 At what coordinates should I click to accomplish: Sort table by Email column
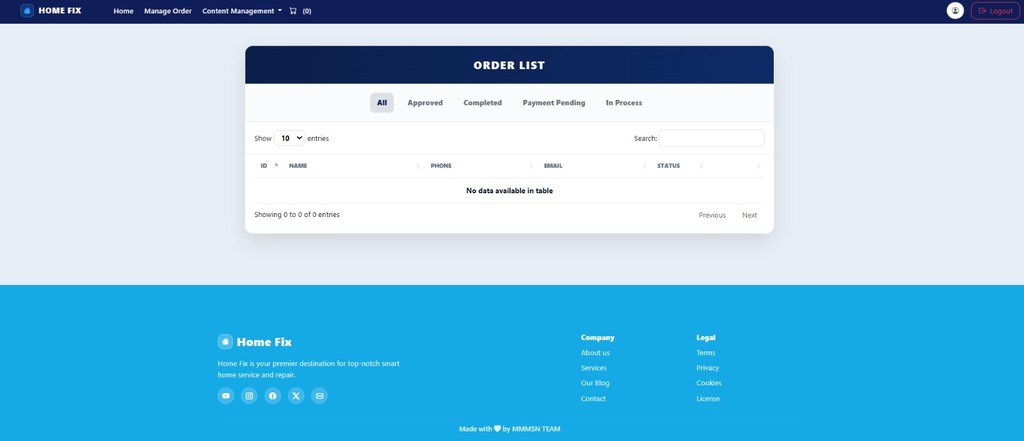click(x=594, y=166)
